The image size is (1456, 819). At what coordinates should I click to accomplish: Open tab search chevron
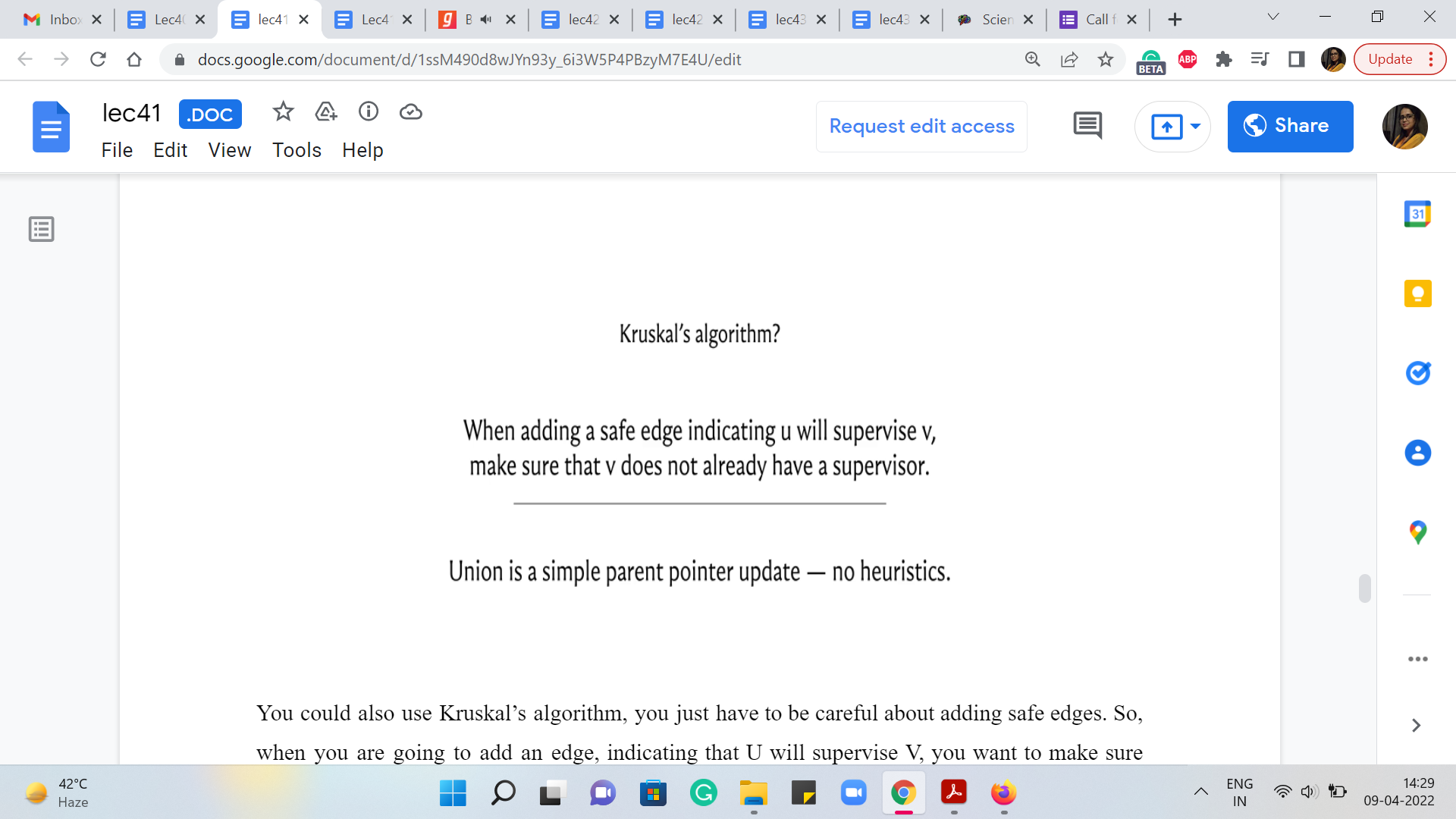click(1273, 17)
